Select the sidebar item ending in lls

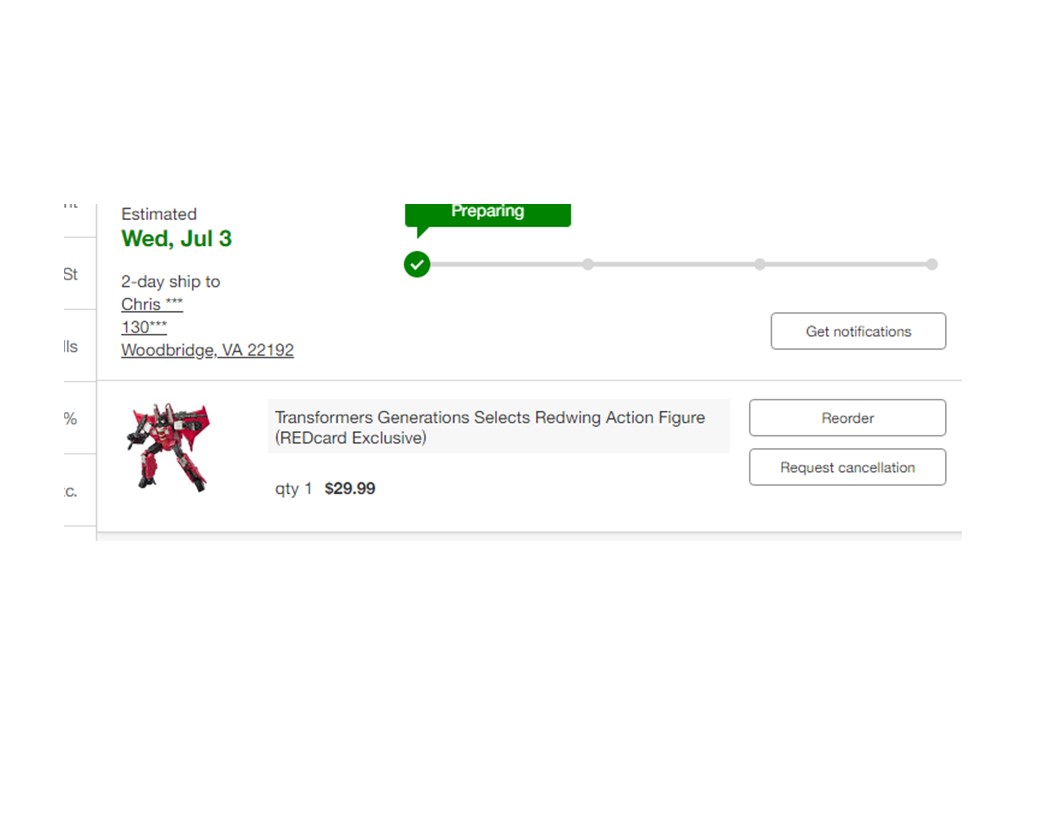tap(71, 347)
